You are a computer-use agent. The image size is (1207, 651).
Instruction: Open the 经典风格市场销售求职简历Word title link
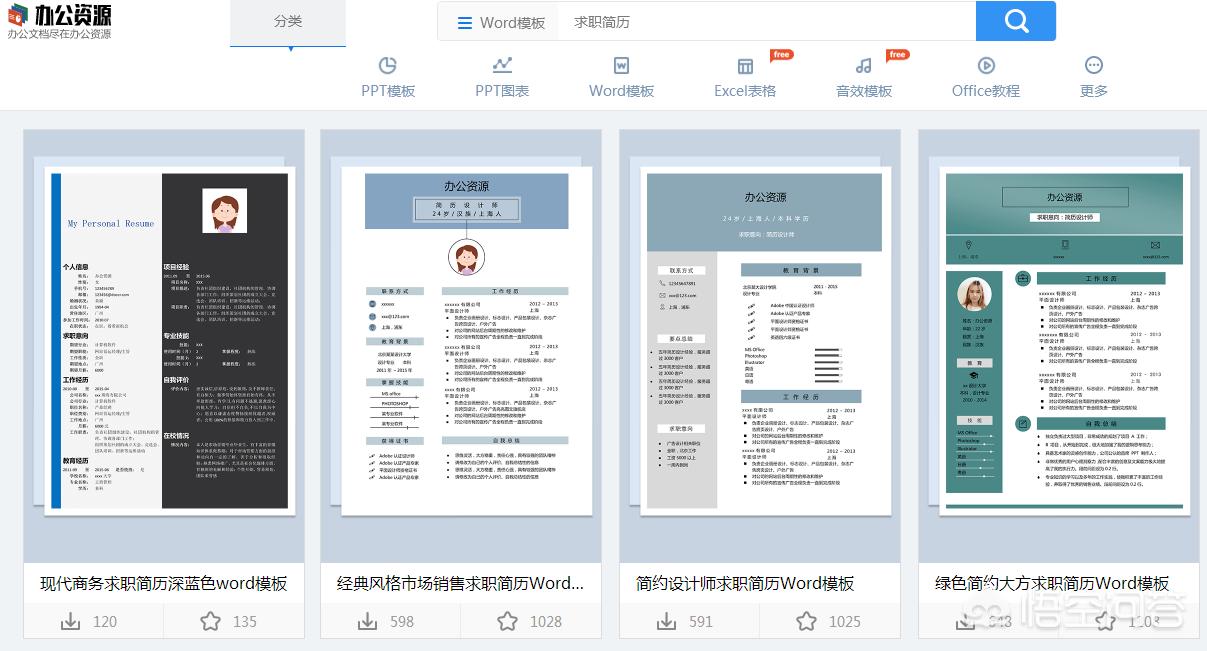point(461,583)
